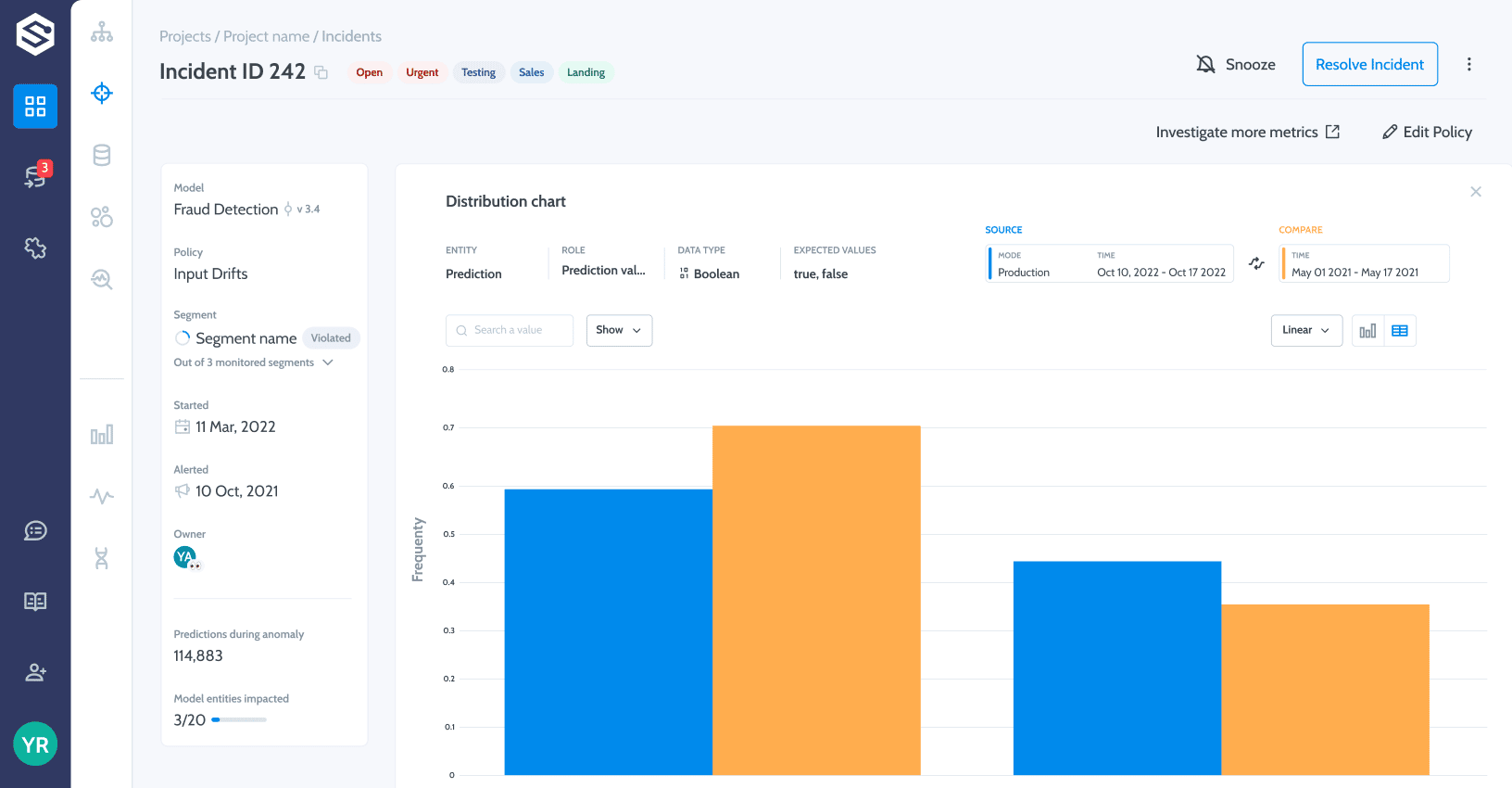Click the Search a value field

510,330
